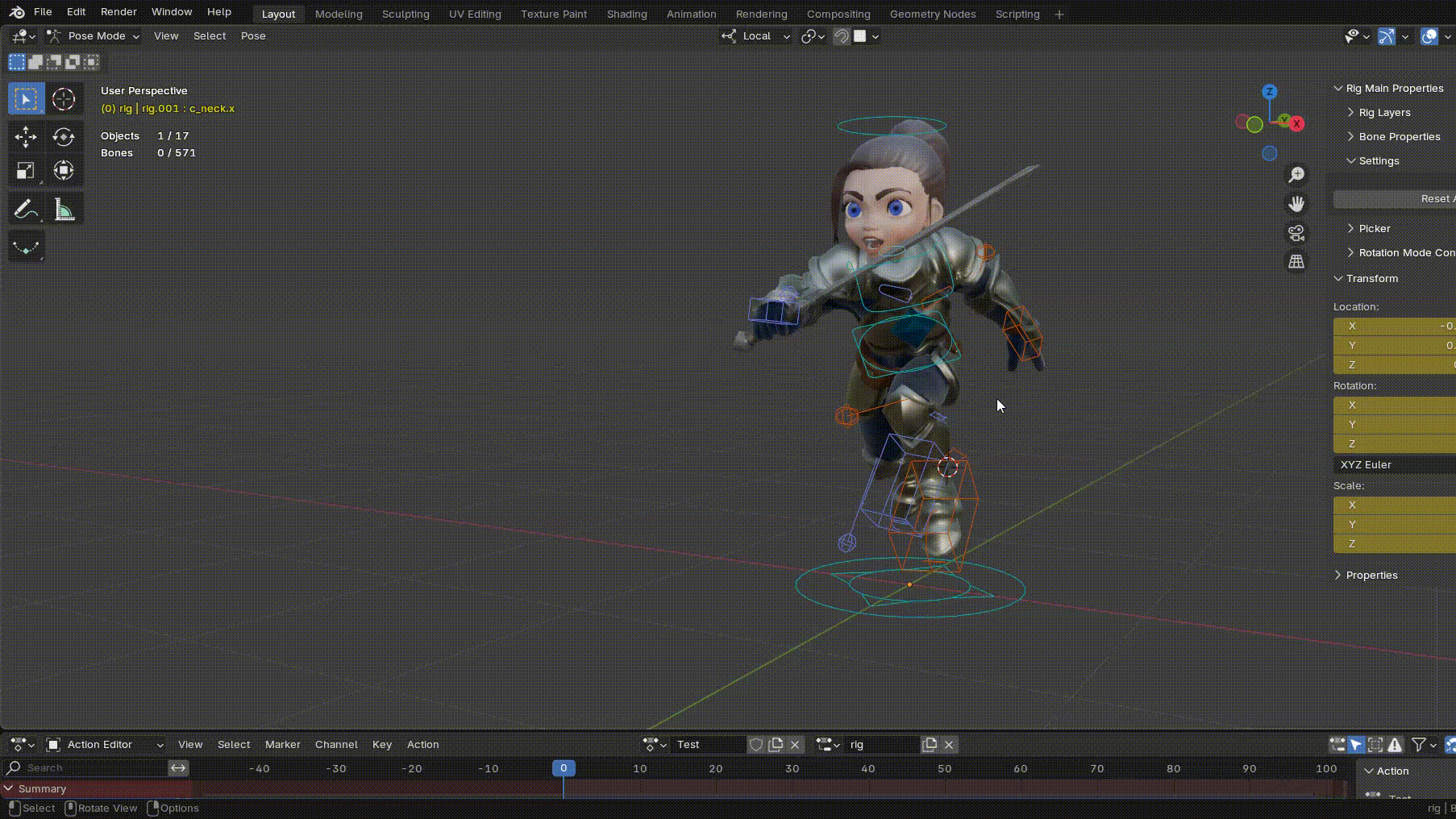Viewport: 1456px width, 819px height.
Task: Select the Move tool
Action: point(26,137)
